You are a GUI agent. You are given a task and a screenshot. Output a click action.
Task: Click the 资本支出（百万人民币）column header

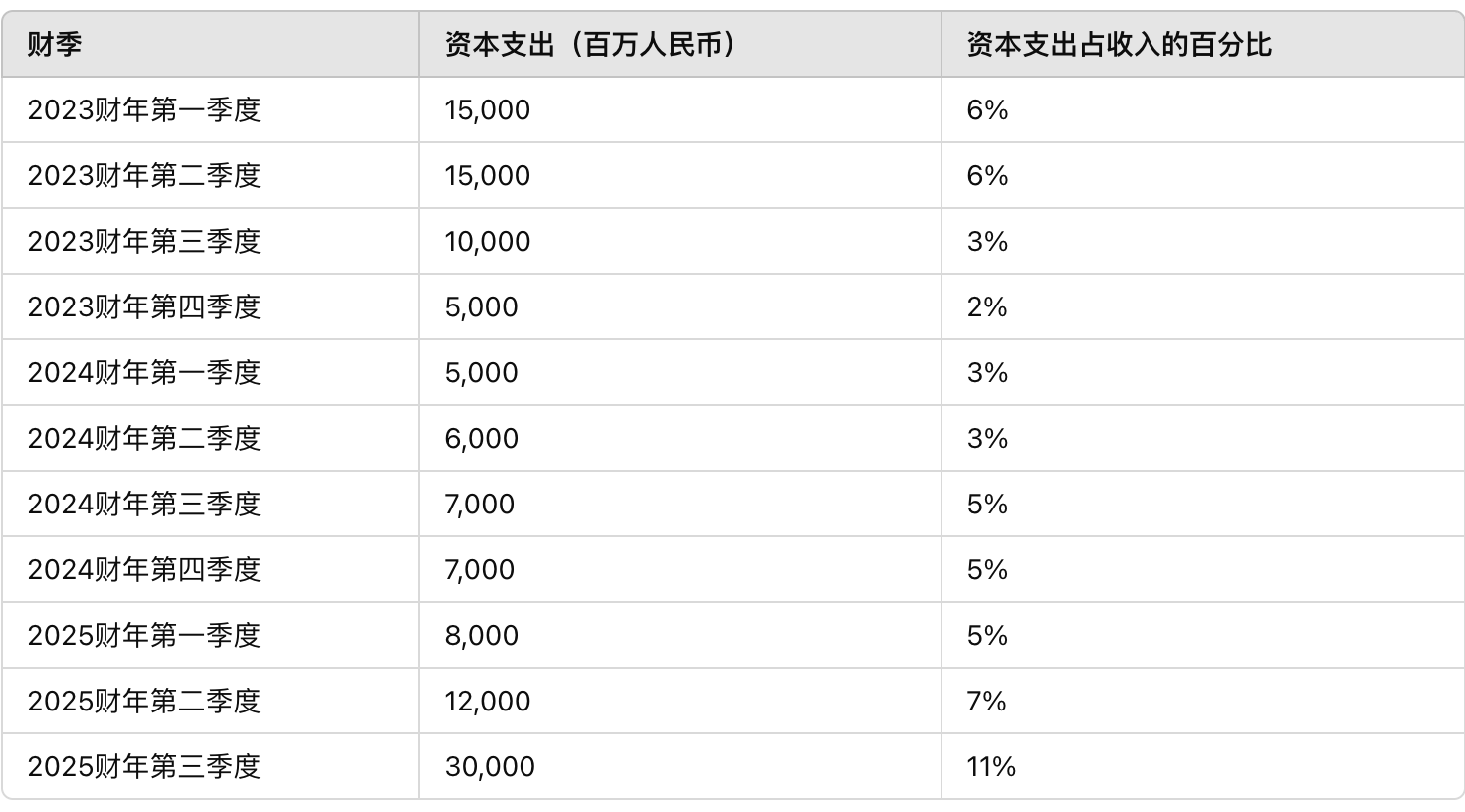[x=589, y=45]
